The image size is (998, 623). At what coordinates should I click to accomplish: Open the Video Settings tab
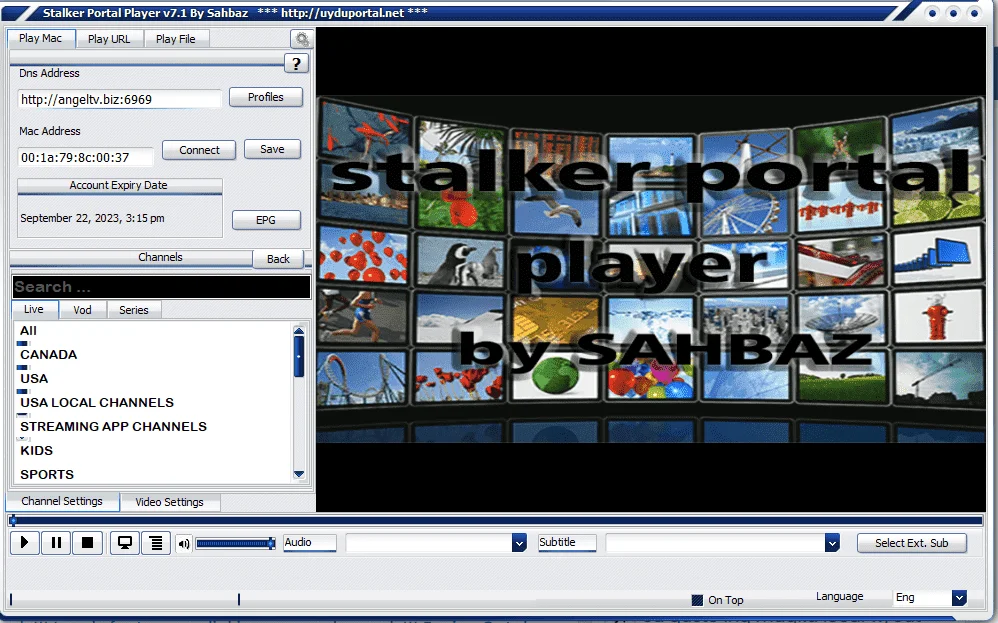coord(169,502)
